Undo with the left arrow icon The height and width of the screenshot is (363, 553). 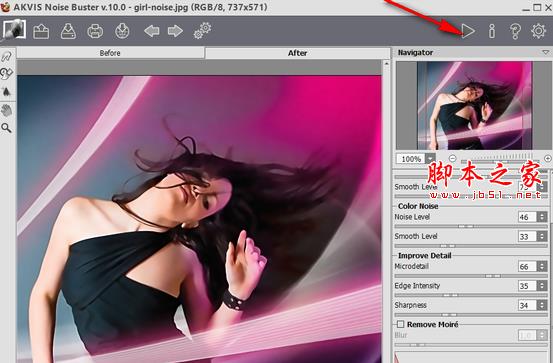tap(152, 31)
